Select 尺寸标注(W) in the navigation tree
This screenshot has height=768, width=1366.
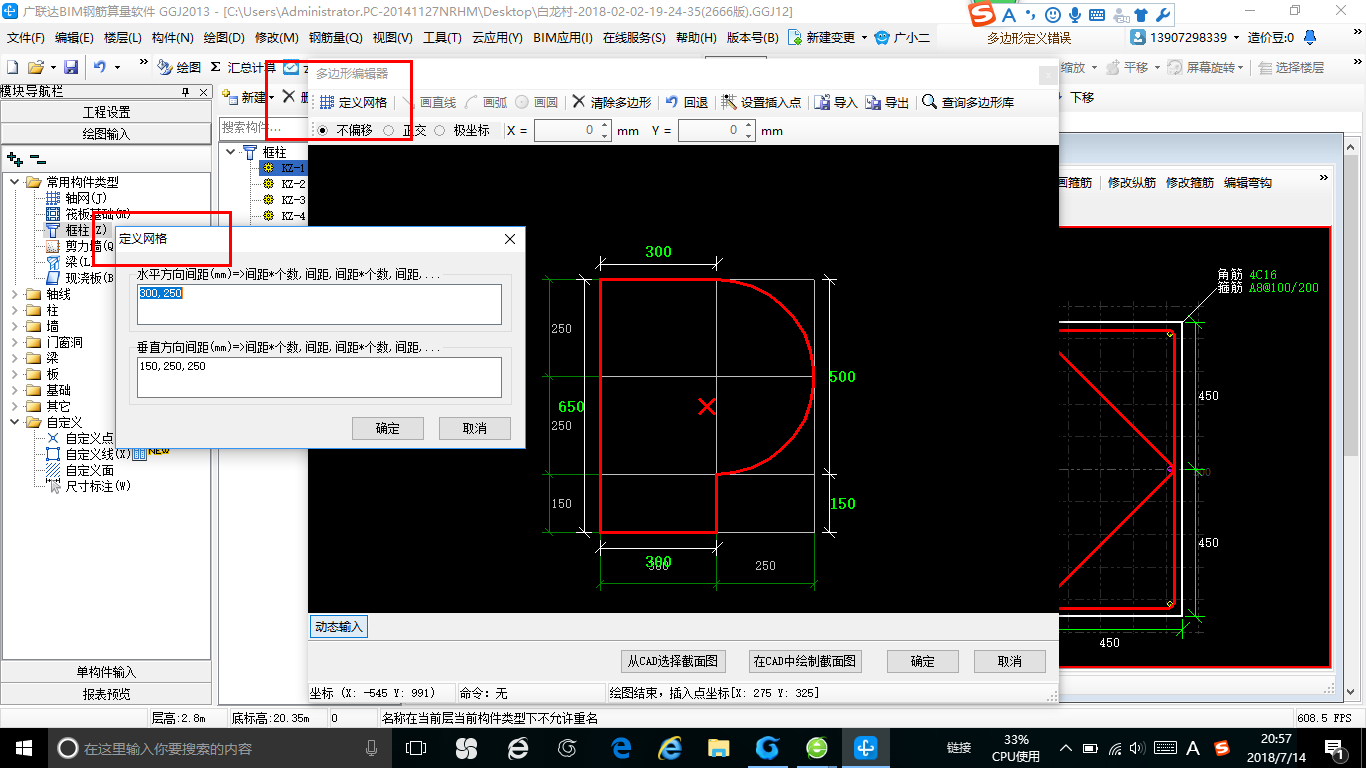point(88,486)
